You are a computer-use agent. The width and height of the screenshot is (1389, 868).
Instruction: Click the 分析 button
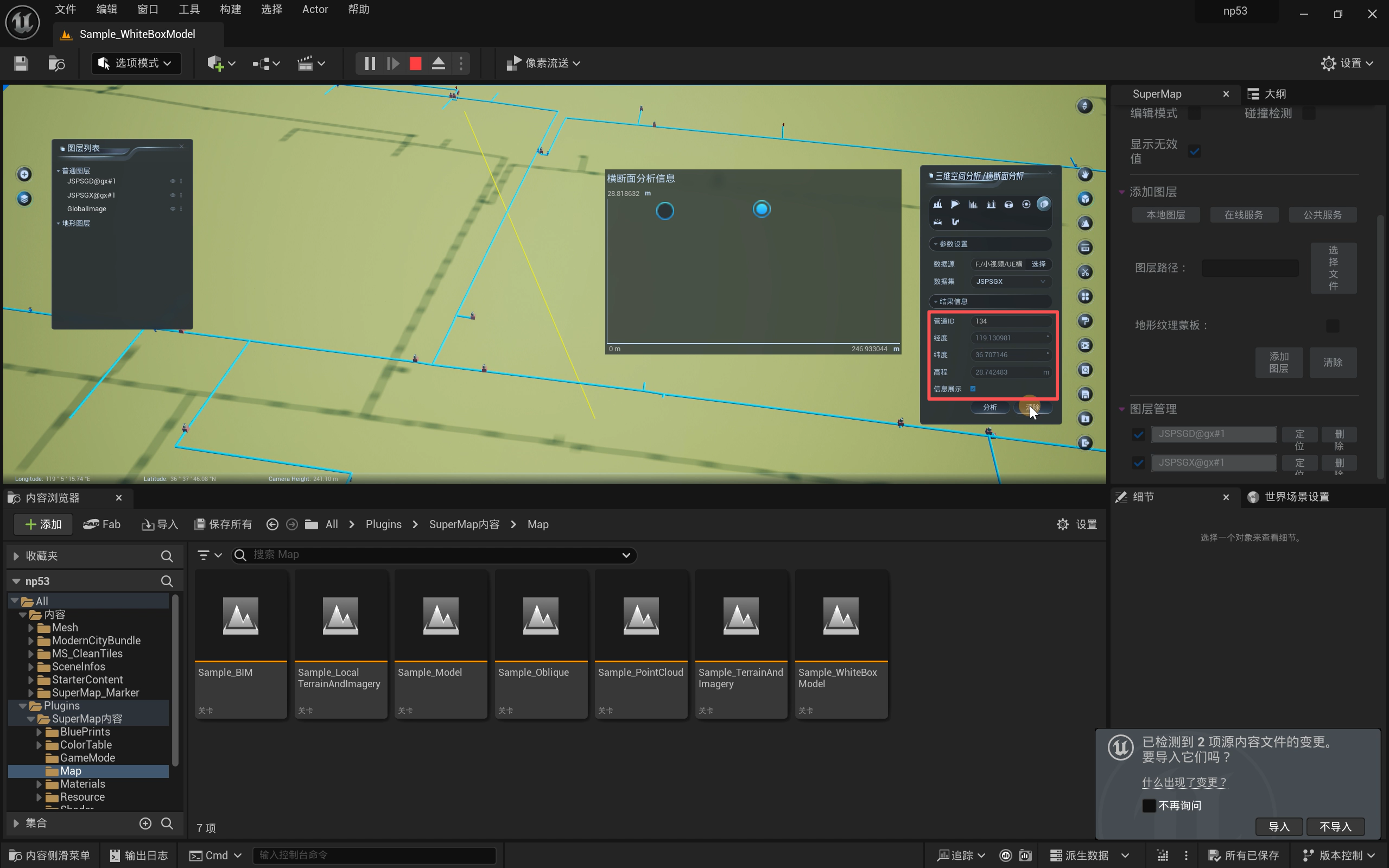990,407
